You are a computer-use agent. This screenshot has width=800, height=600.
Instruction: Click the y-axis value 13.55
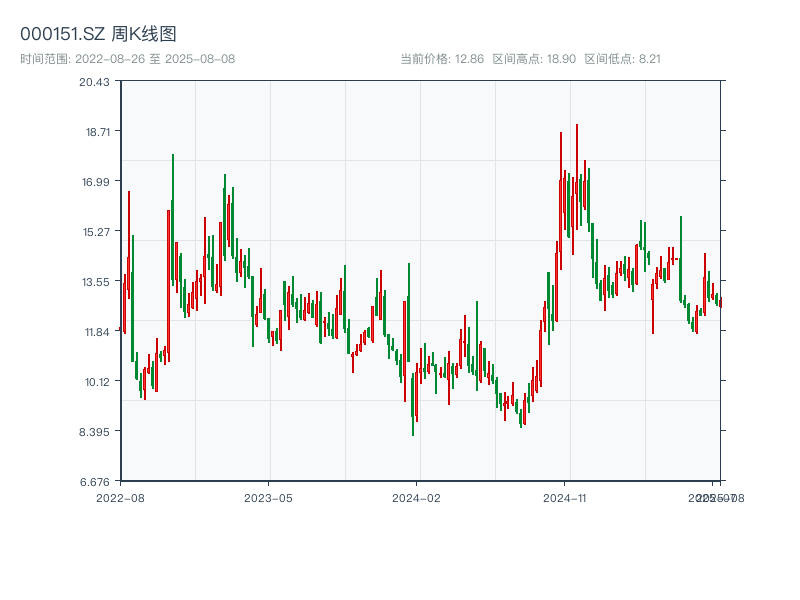coord(96,282)
